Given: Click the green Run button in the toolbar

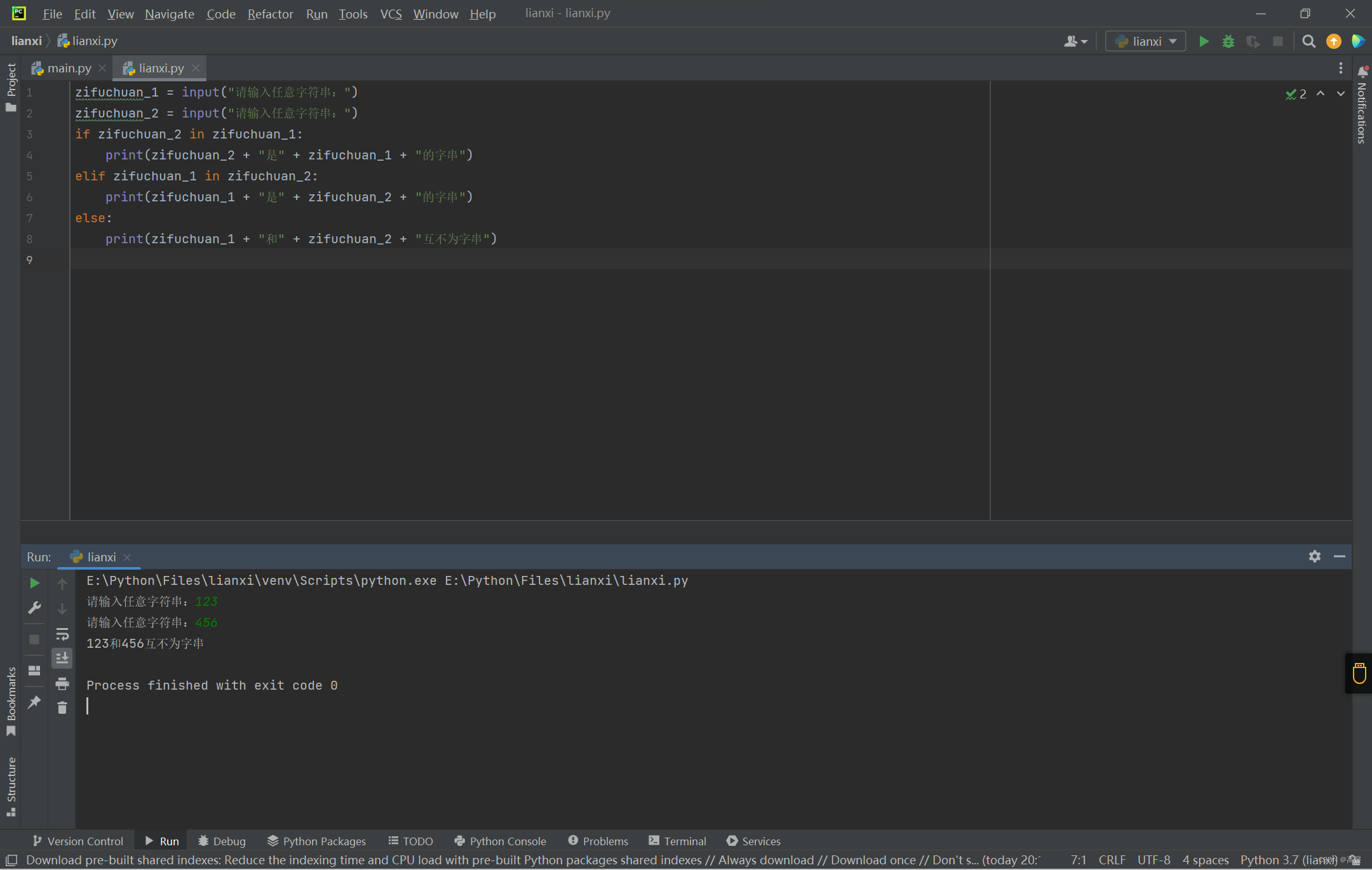Looking at the screenshot, I should tap(1203, 41).
